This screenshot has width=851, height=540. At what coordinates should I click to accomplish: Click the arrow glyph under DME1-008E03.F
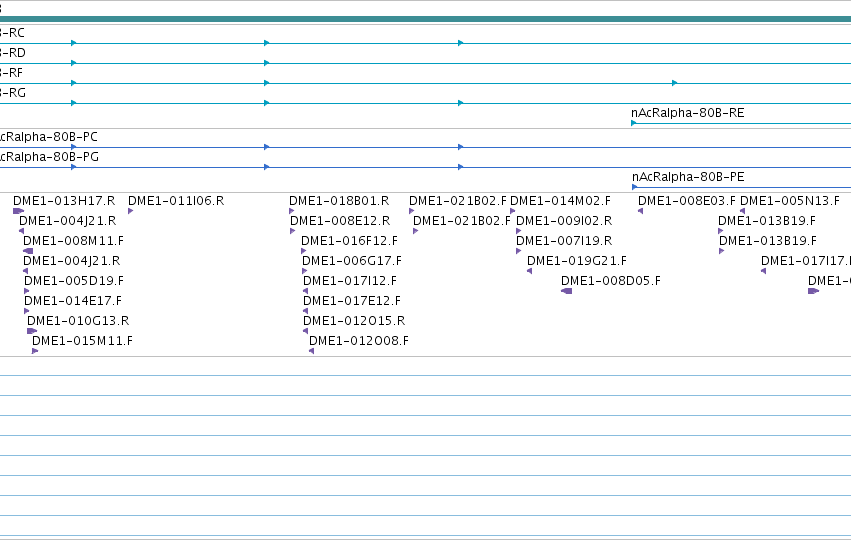pyautogui.click(x=640, y=211)
